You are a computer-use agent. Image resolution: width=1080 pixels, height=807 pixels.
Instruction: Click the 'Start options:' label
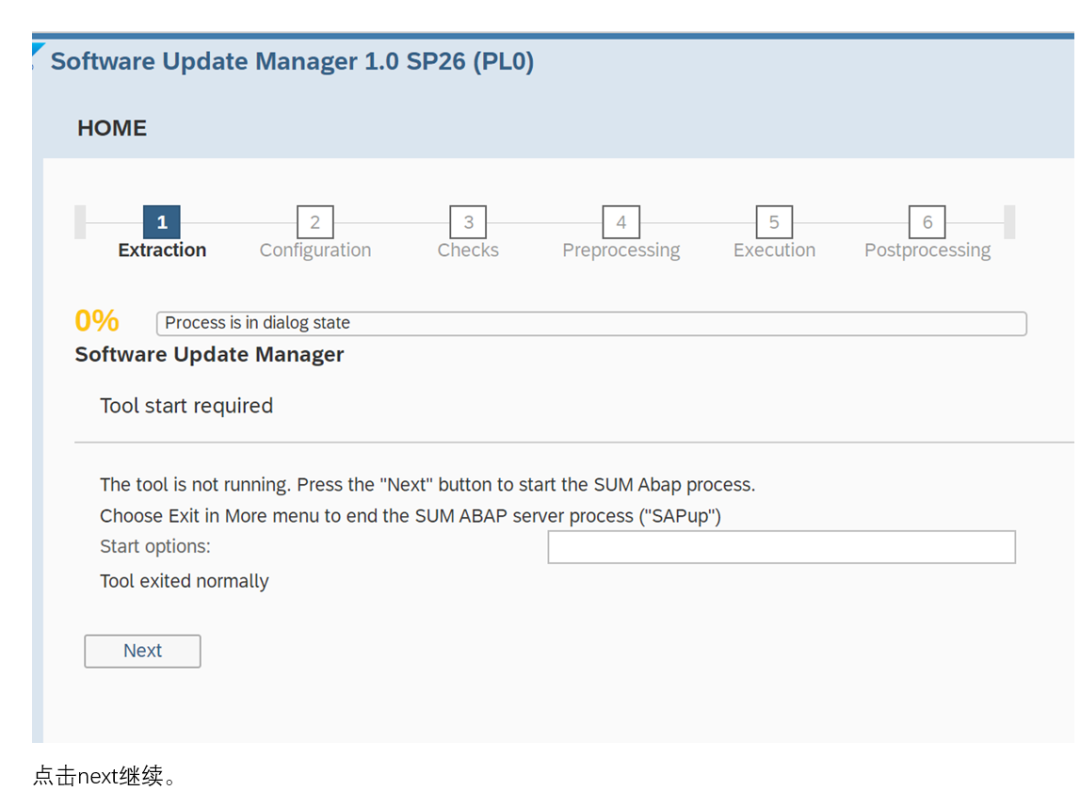[155, 547]
